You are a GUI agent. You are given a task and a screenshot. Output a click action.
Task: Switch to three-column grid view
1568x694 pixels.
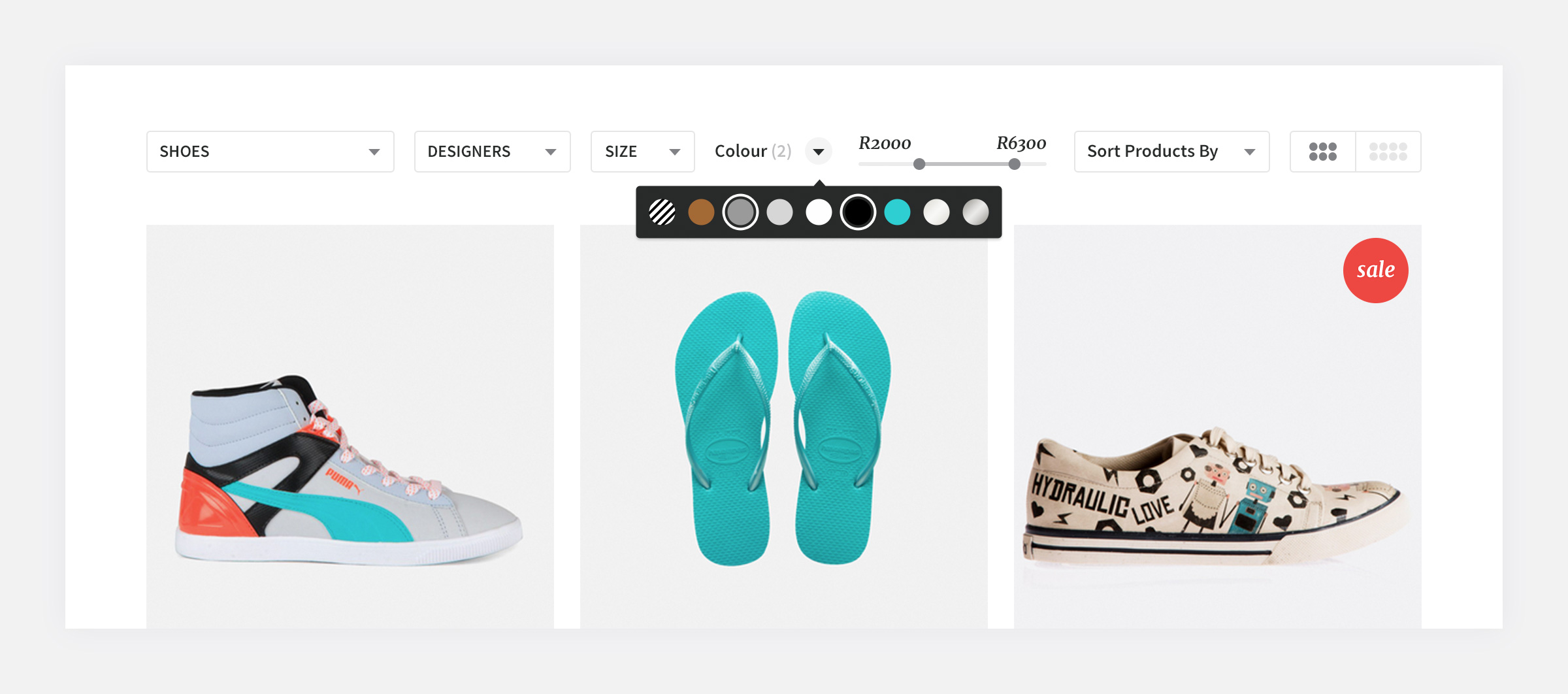1323,152
